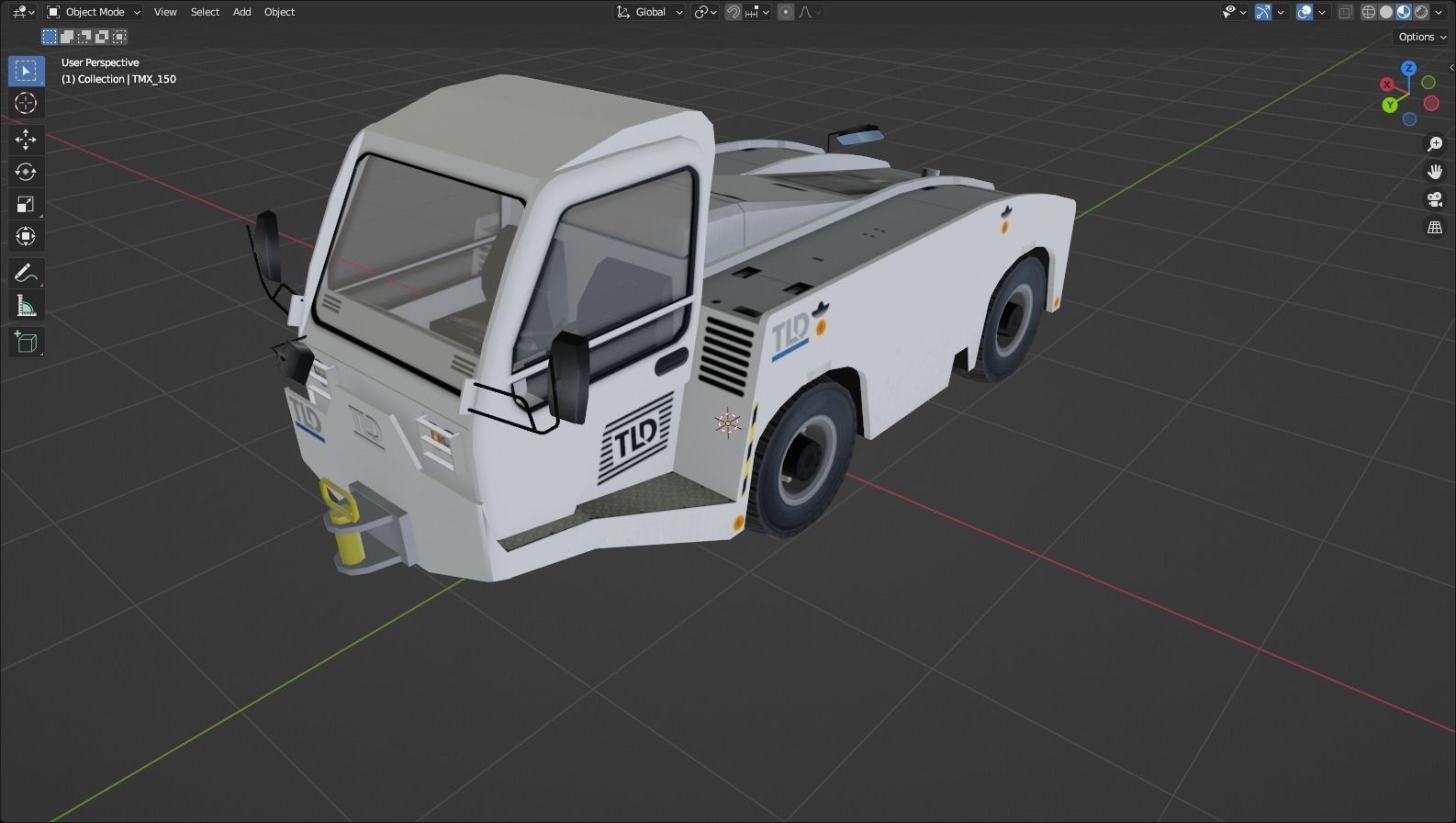Choose the extend selection mode icon
Image resolution: width=1456 pixels, height=823 pixels.
(x=67, y=37)
